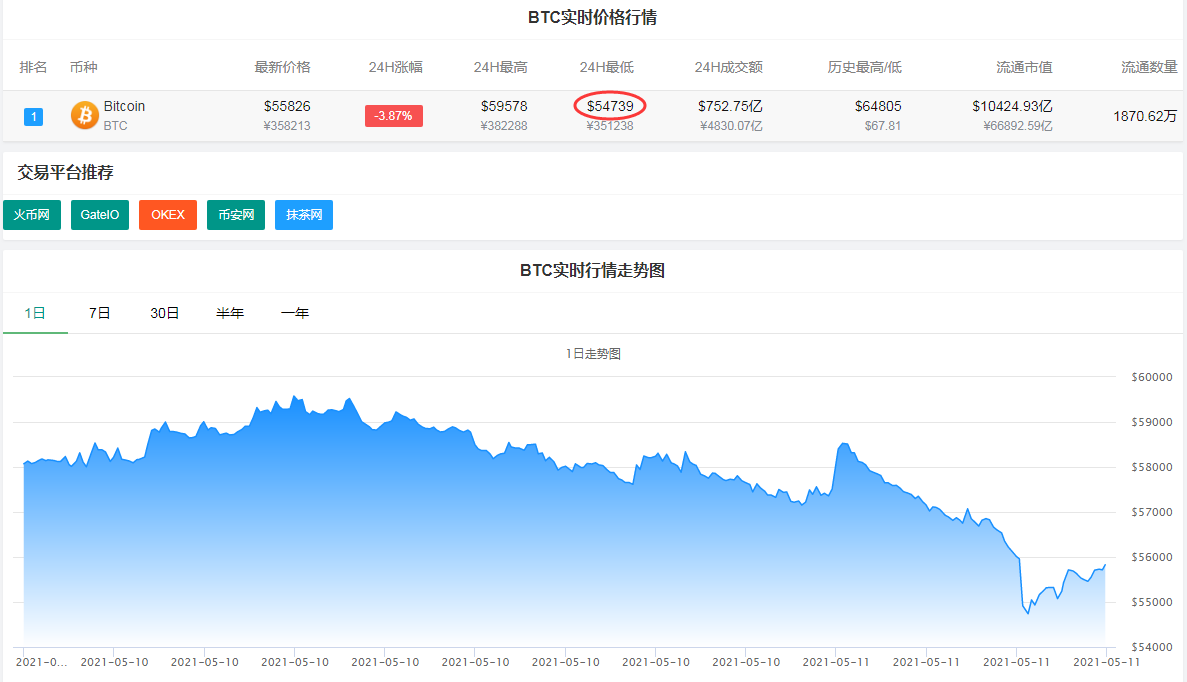This screenshot has width=1187, height=682.
Task: Click the red -3.87% change badge
Action: (393, 115)
